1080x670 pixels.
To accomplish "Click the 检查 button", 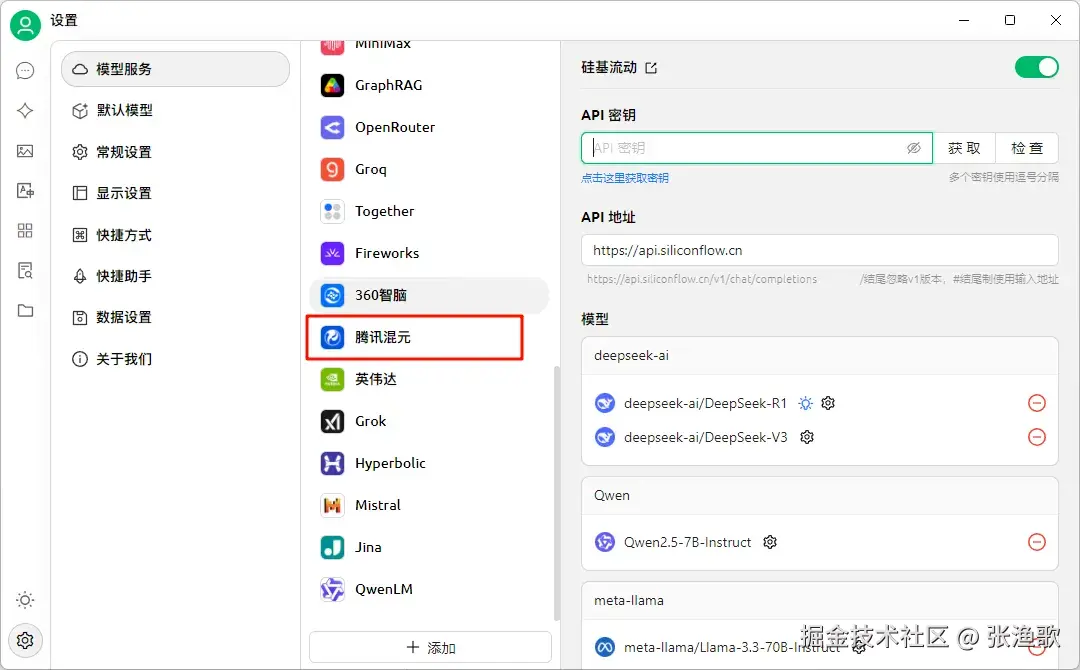I will point(1027,147).
